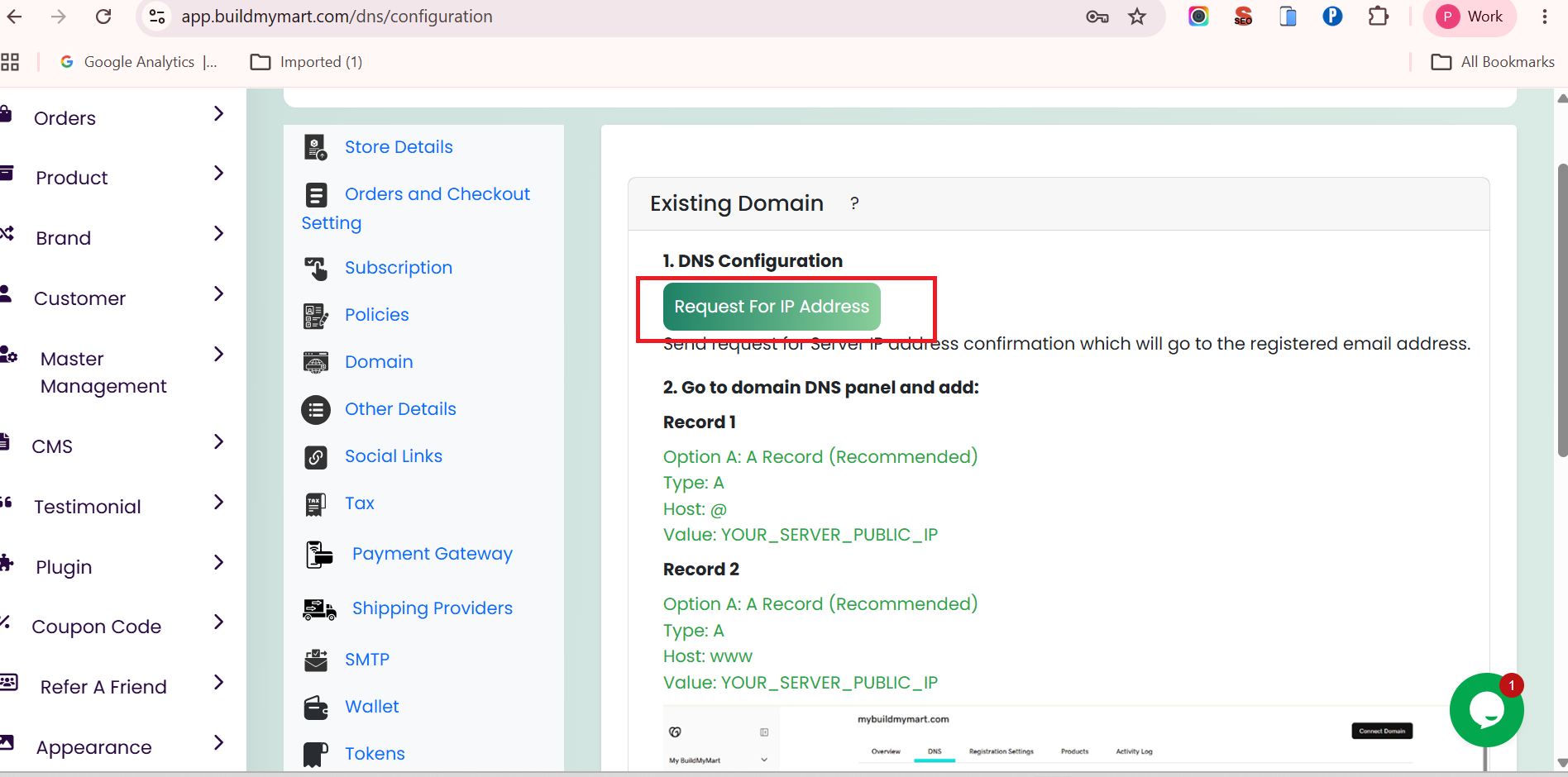Click the Social Links chain icon
This screenshot has width=1568, height=777.
[x=316, y=457]
